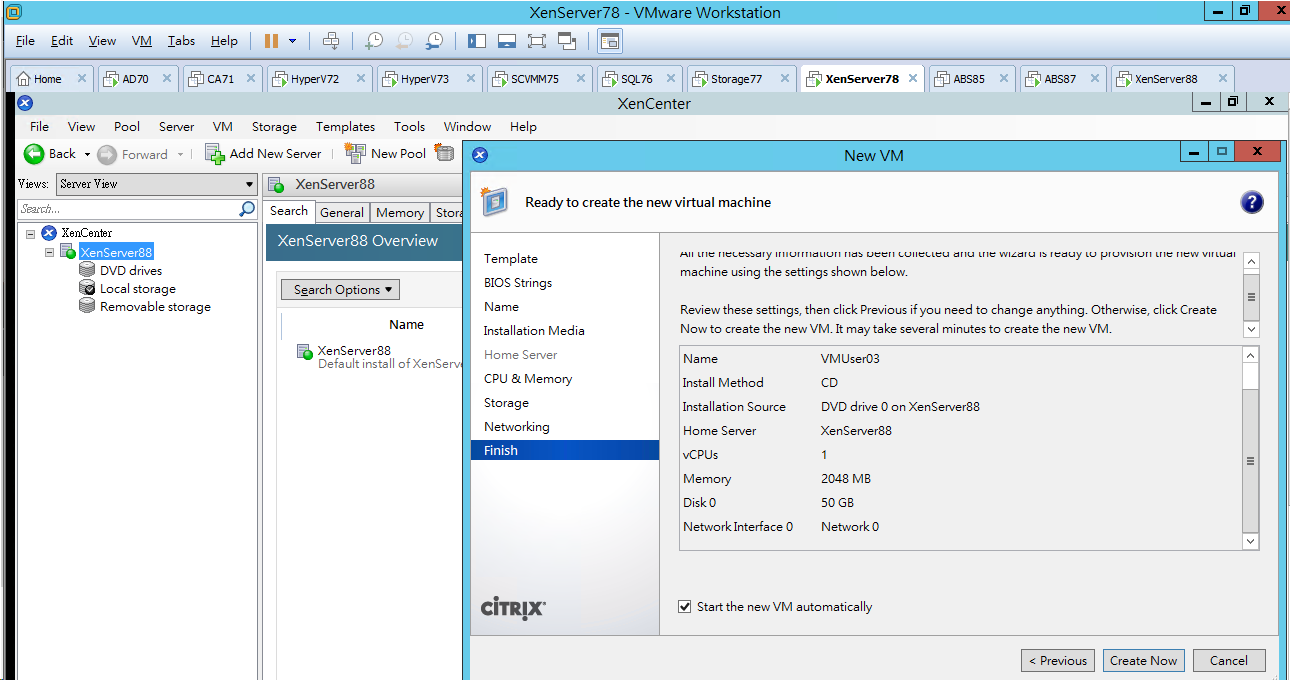
Task: Toggle the VMware library sidebar icon
Action: (477, 41)
